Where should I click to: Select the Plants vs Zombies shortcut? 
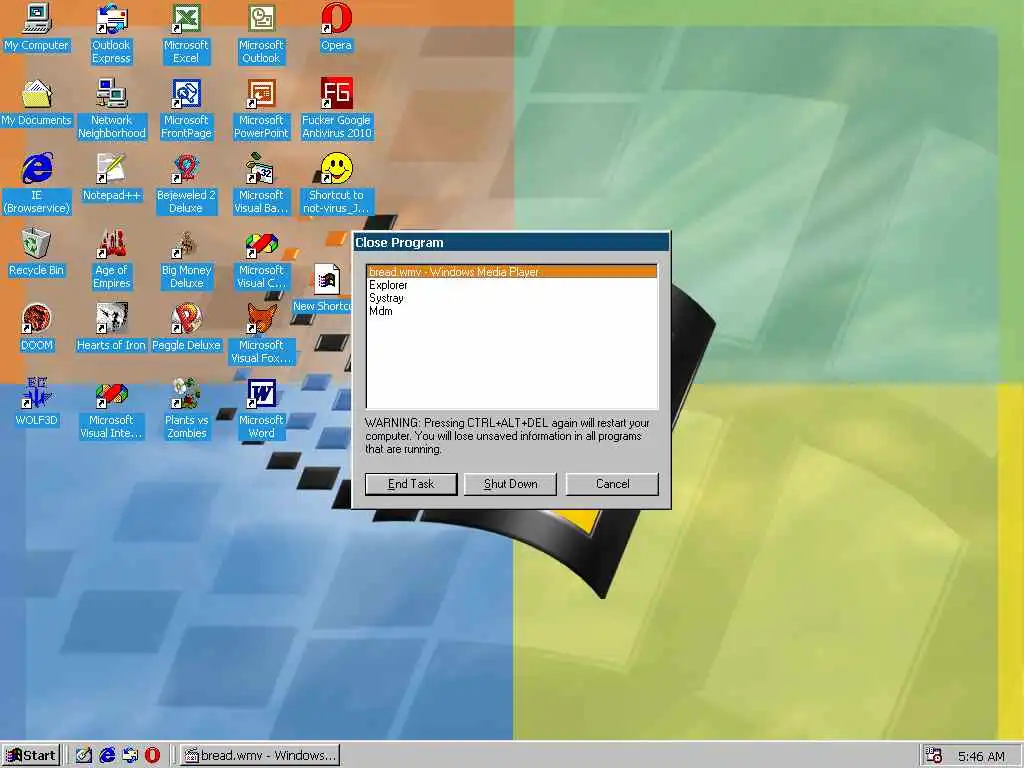186,409
